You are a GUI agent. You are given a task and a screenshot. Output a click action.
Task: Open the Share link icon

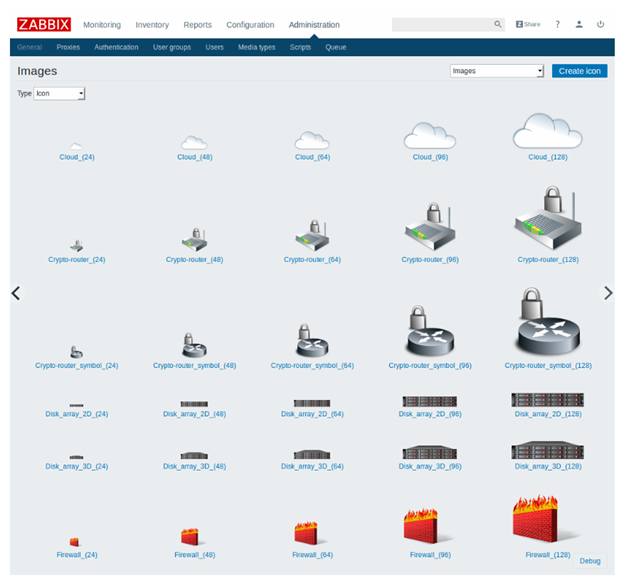click(x=528, y=24)
